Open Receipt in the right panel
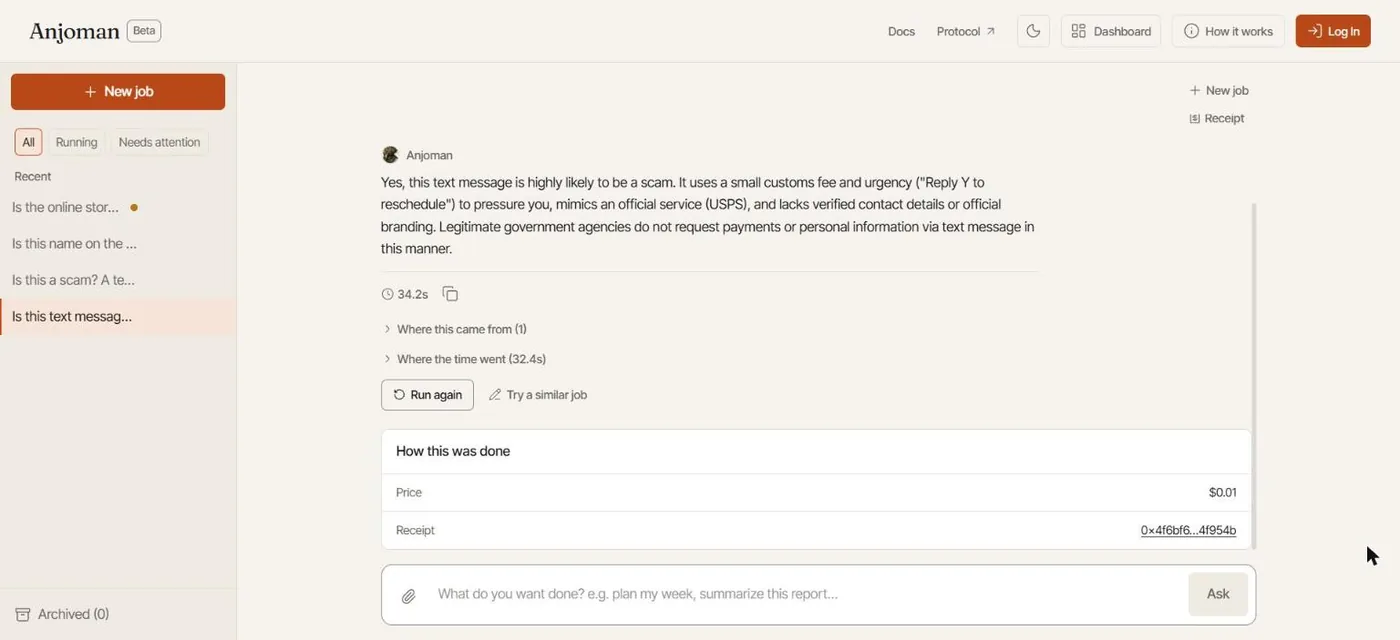This screenshot has height=640, width=1400. click(1217, 118)
